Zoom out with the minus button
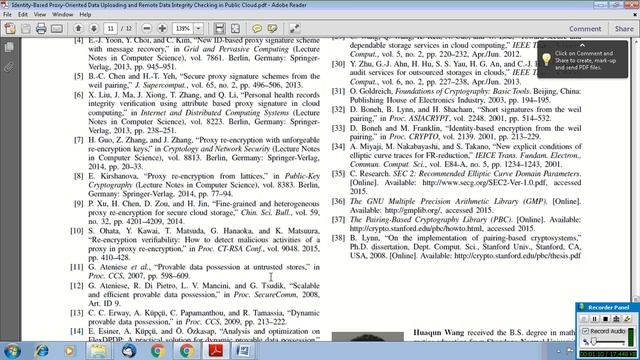Viewport: 640px width, 360px height. [147, 28]
